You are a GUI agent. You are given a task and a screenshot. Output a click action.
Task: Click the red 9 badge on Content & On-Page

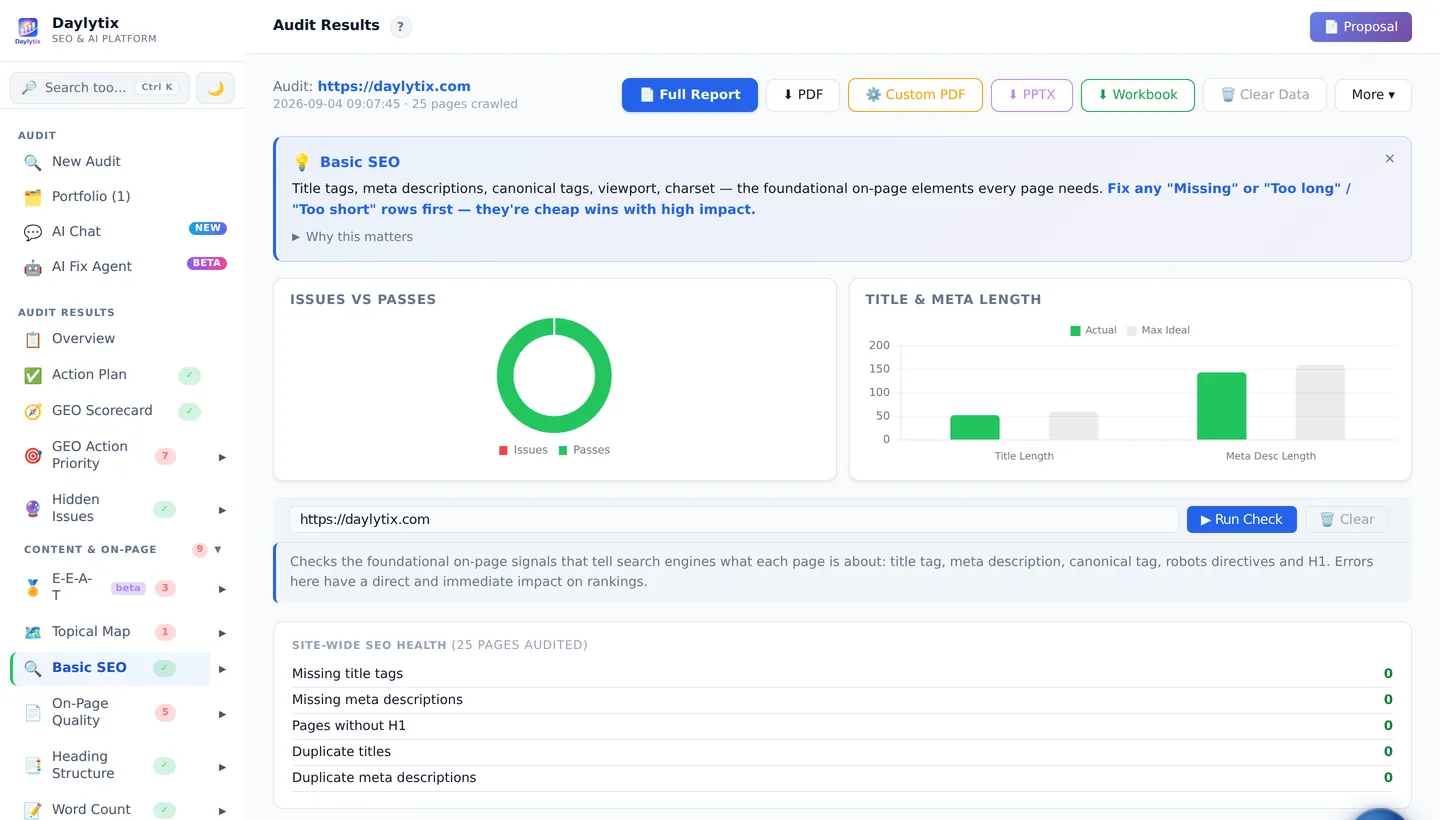tap(199, 549)
